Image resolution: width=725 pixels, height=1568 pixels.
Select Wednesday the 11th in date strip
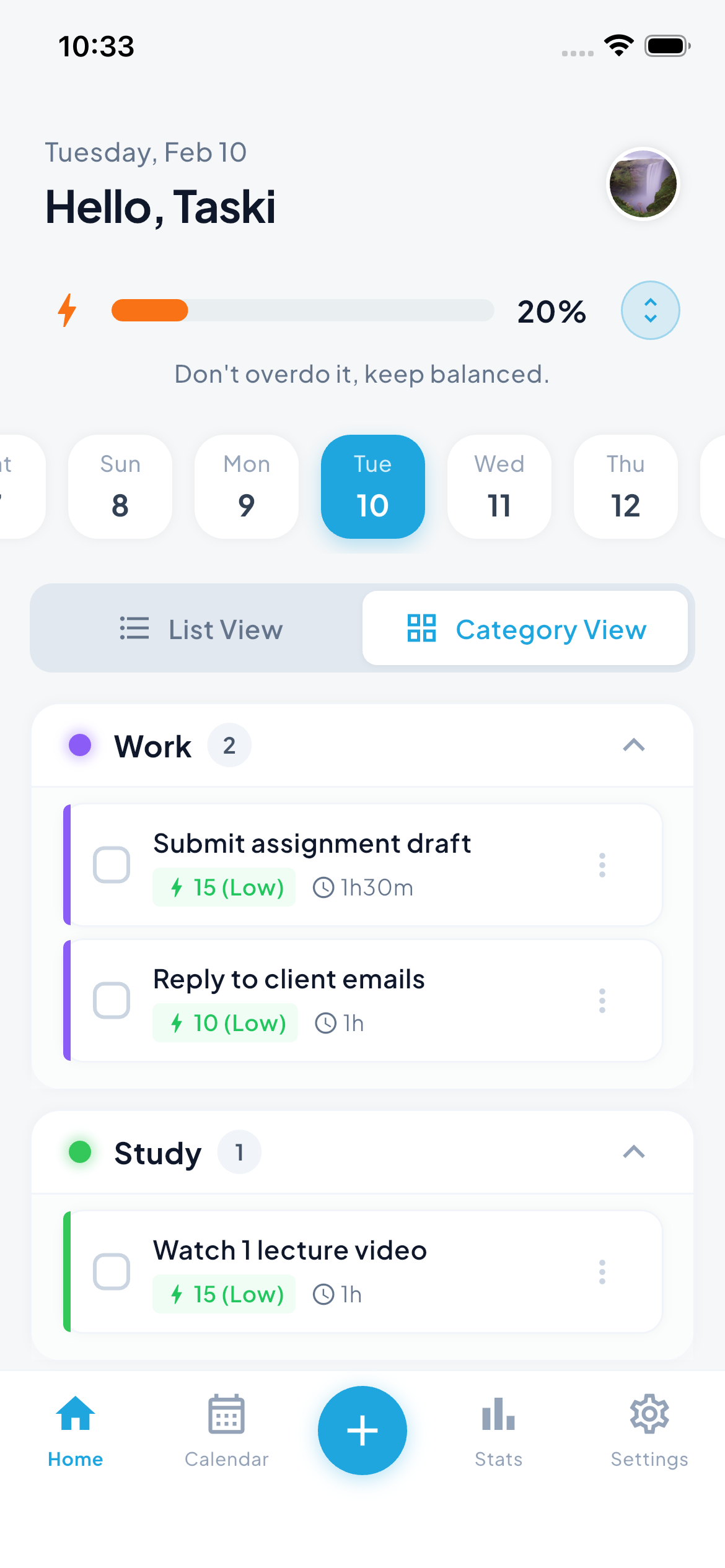[499, 486]
